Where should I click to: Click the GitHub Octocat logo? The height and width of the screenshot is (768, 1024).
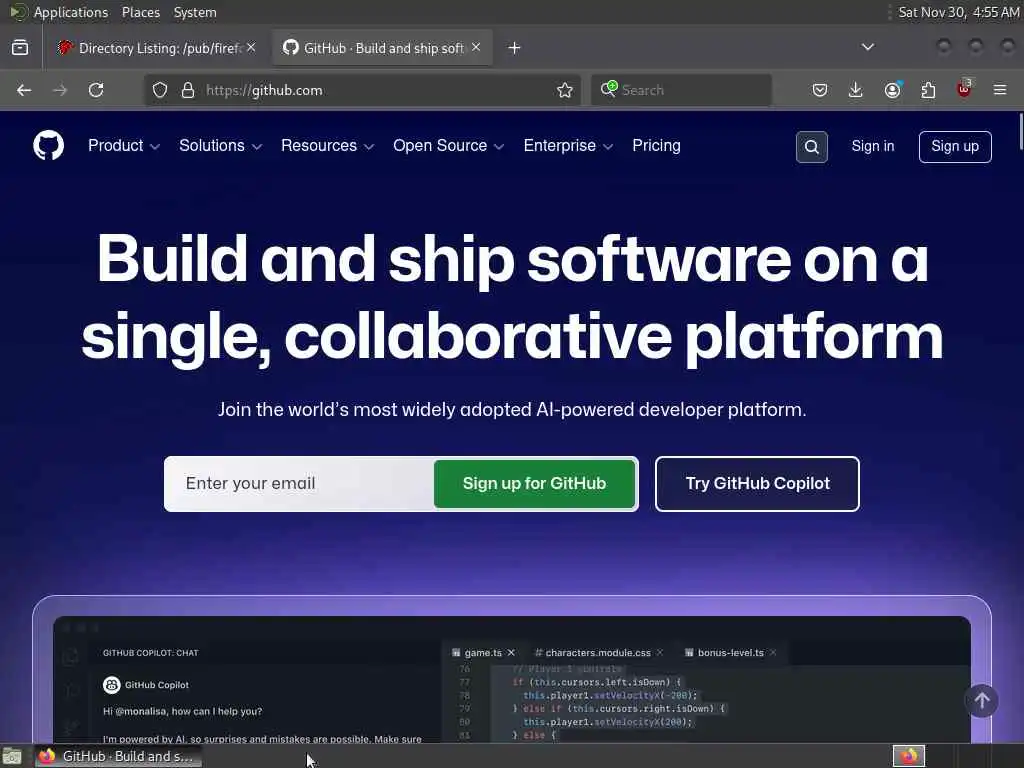pyautogui.click(x=48, y=145)
